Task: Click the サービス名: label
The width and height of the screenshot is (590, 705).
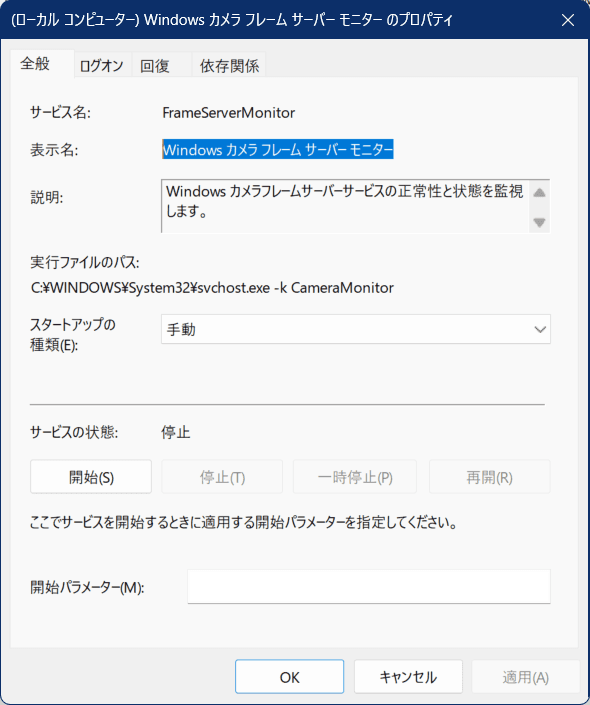Action: tap(60, 112)
